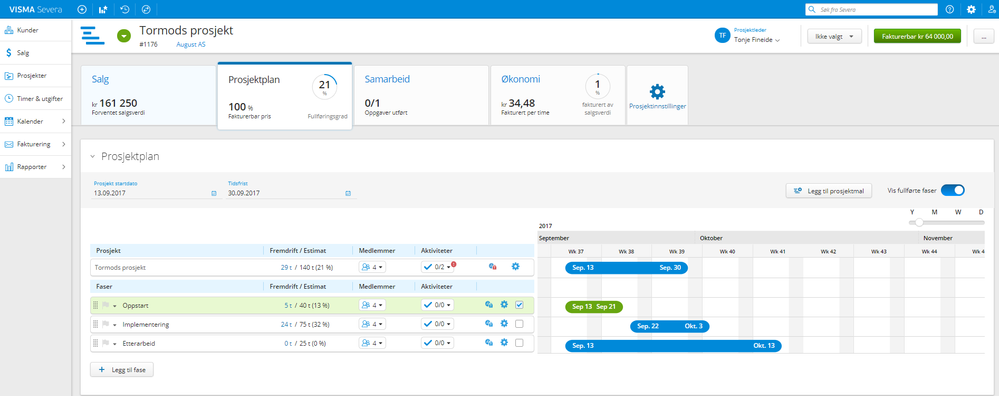
Task: Open Aktiviteter dropdown for Implementering
Action: point(438,324)
